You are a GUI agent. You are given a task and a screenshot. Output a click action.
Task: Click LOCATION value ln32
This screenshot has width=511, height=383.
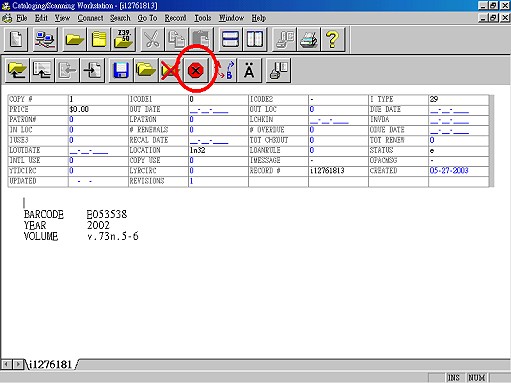tap(197, 150)
